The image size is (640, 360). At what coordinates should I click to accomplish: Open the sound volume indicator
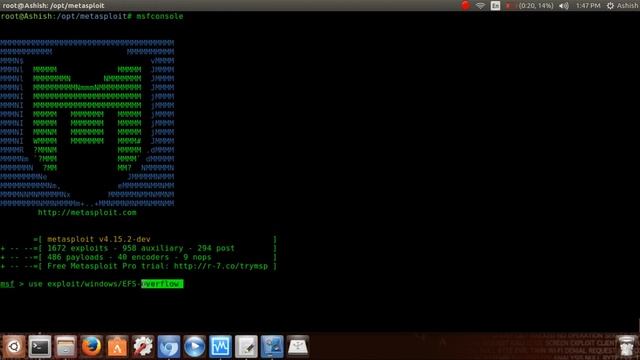[x=564, y=6]
